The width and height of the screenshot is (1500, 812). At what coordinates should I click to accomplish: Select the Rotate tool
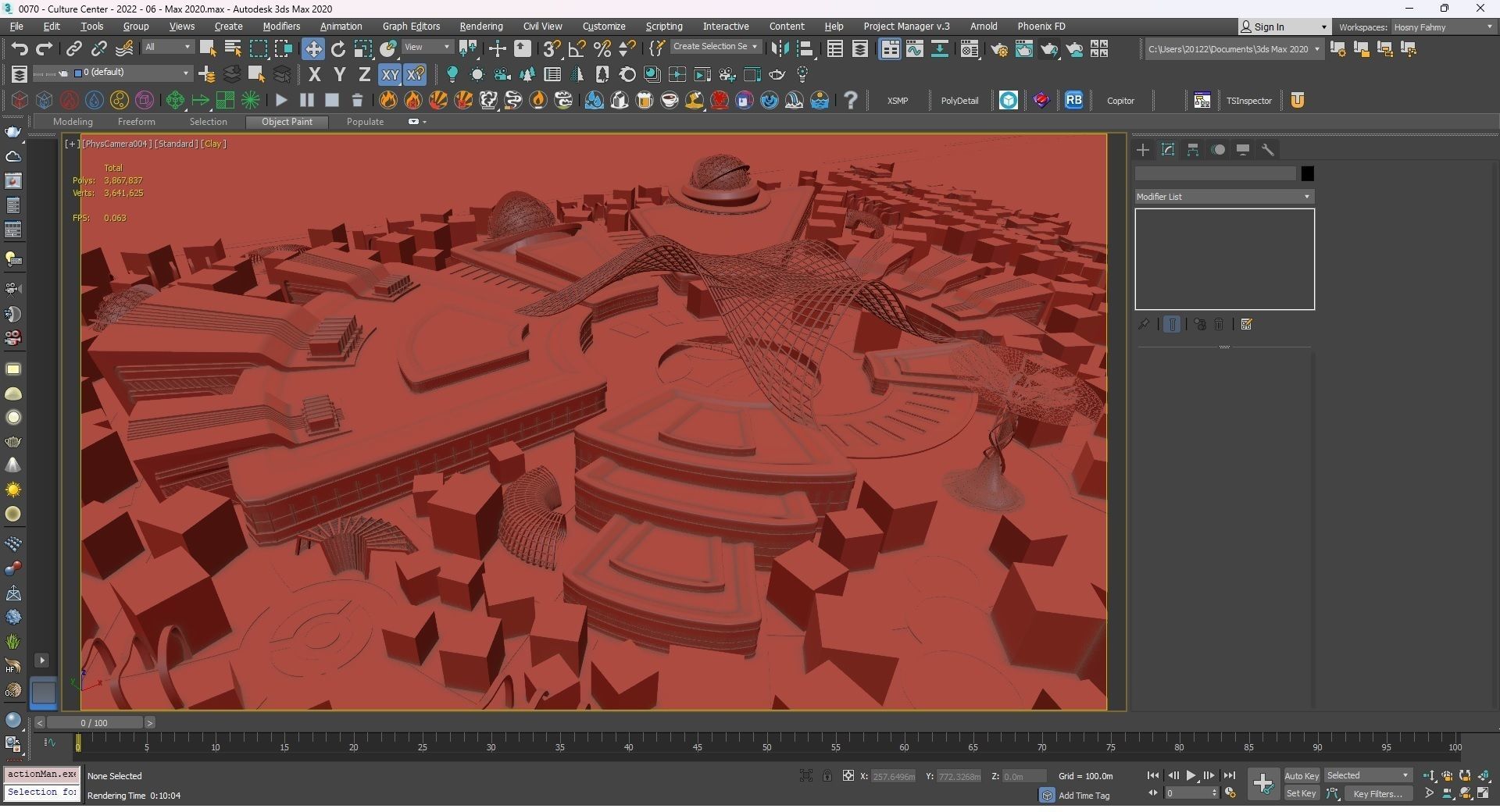[338, 48]
